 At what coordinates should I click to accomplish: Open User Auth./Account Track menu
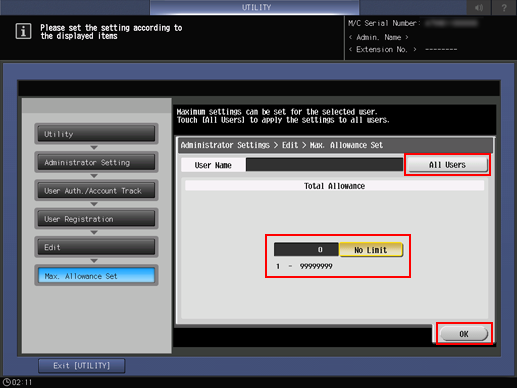(x=96, y=191)
